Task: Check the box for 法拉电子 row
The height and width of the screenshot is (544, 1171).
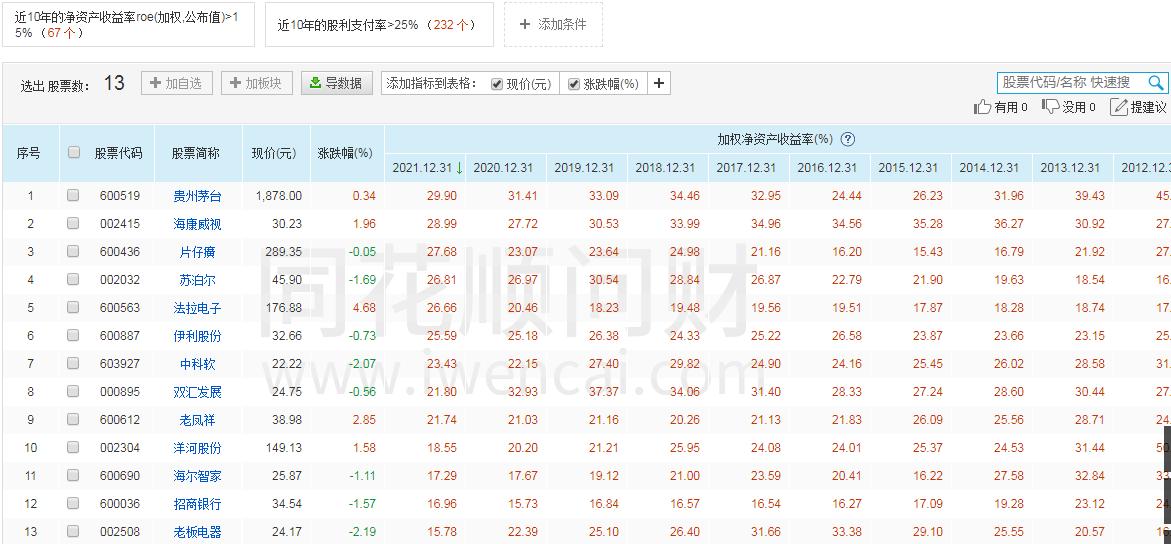Action: click(x=72, y=307)
